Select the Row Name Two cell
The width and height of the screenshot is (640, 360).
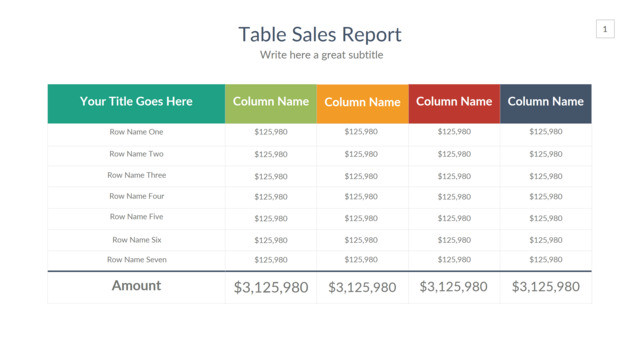click(x=136, y=154)
